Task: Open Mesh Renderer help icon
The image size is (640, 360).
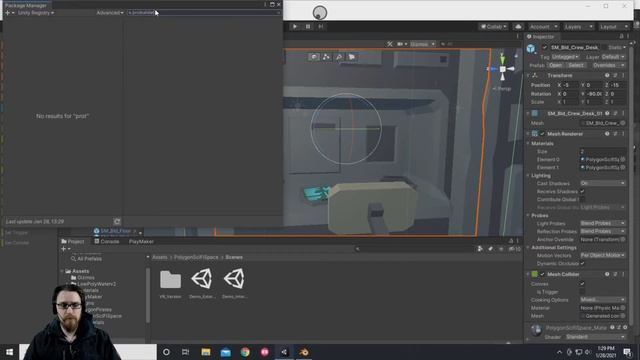Action: [607, 134]
